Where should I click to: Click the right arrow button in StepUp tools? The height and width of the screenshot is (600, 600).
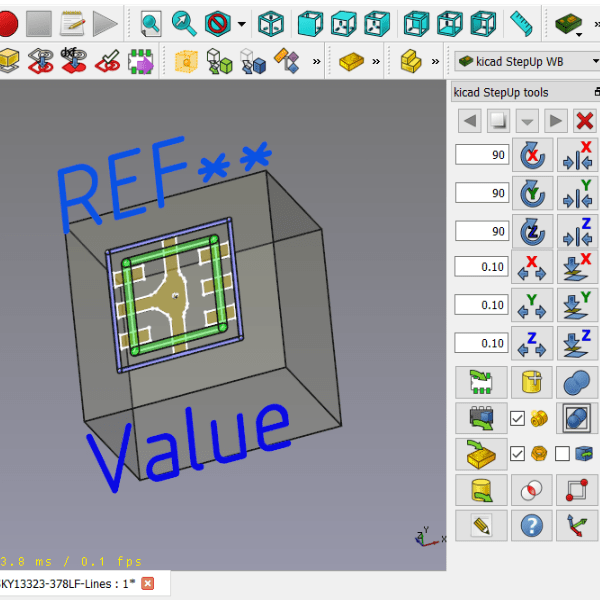coord(556,121)
